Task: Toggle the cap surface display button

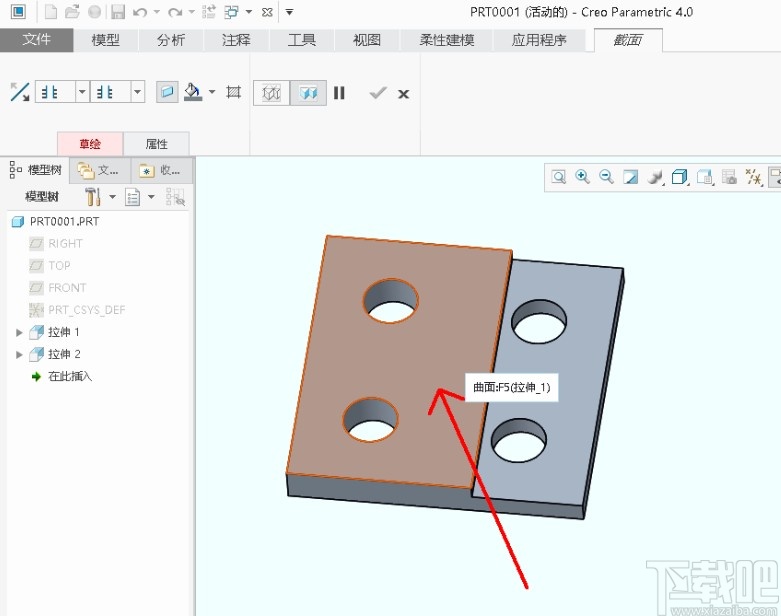Action: [x=167, y=92]
